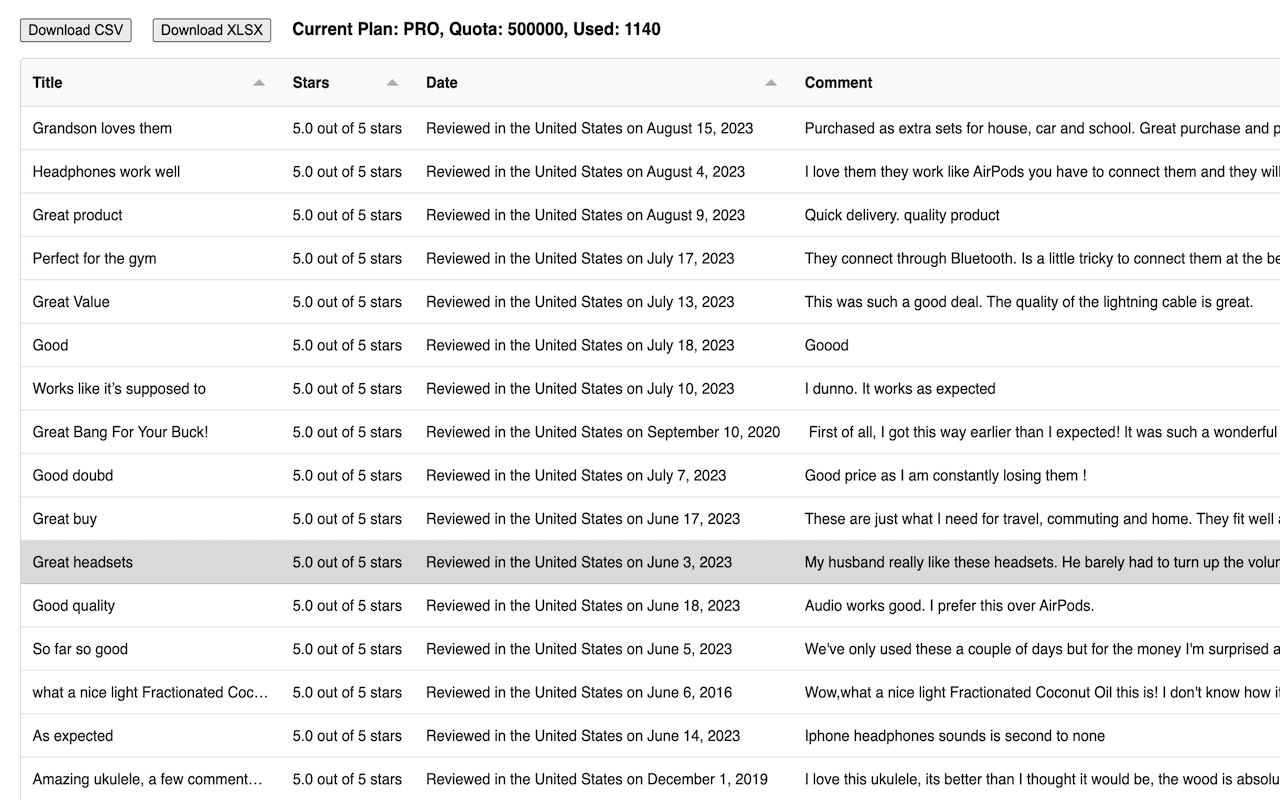
Task: Click the highlighted "Great headsets" row
Action: coord(83,562)
